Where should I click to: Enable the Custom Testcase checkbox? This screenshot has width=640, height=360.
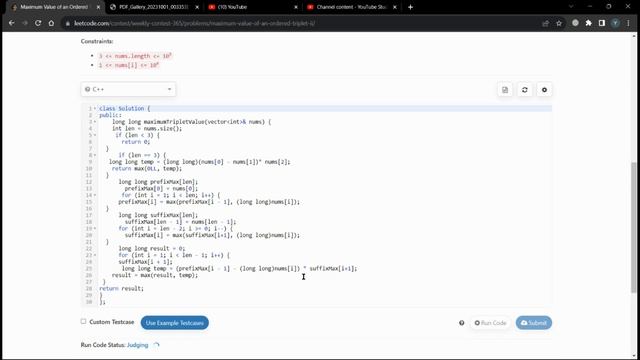pos(83,322)
